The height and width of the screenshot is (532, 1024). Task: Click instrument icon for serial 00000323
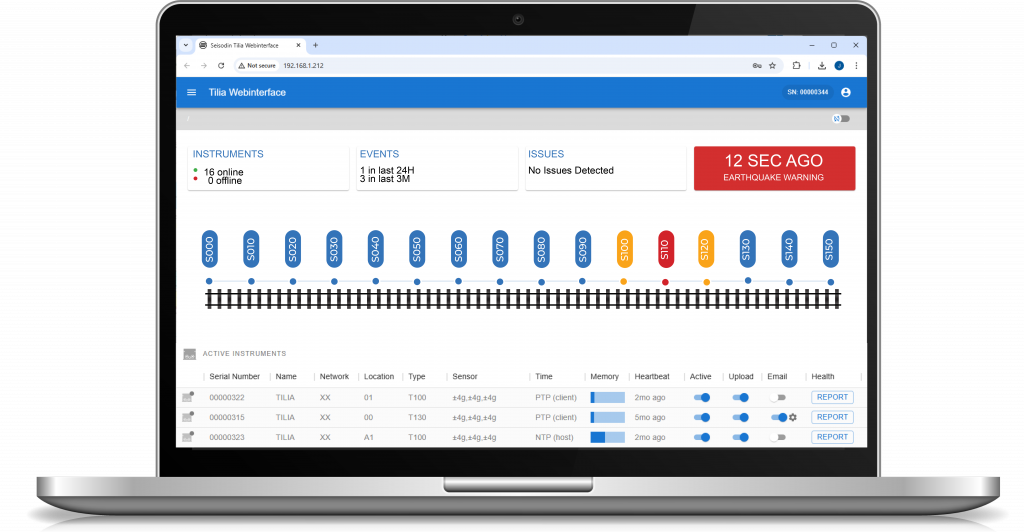tap(188, 437)
